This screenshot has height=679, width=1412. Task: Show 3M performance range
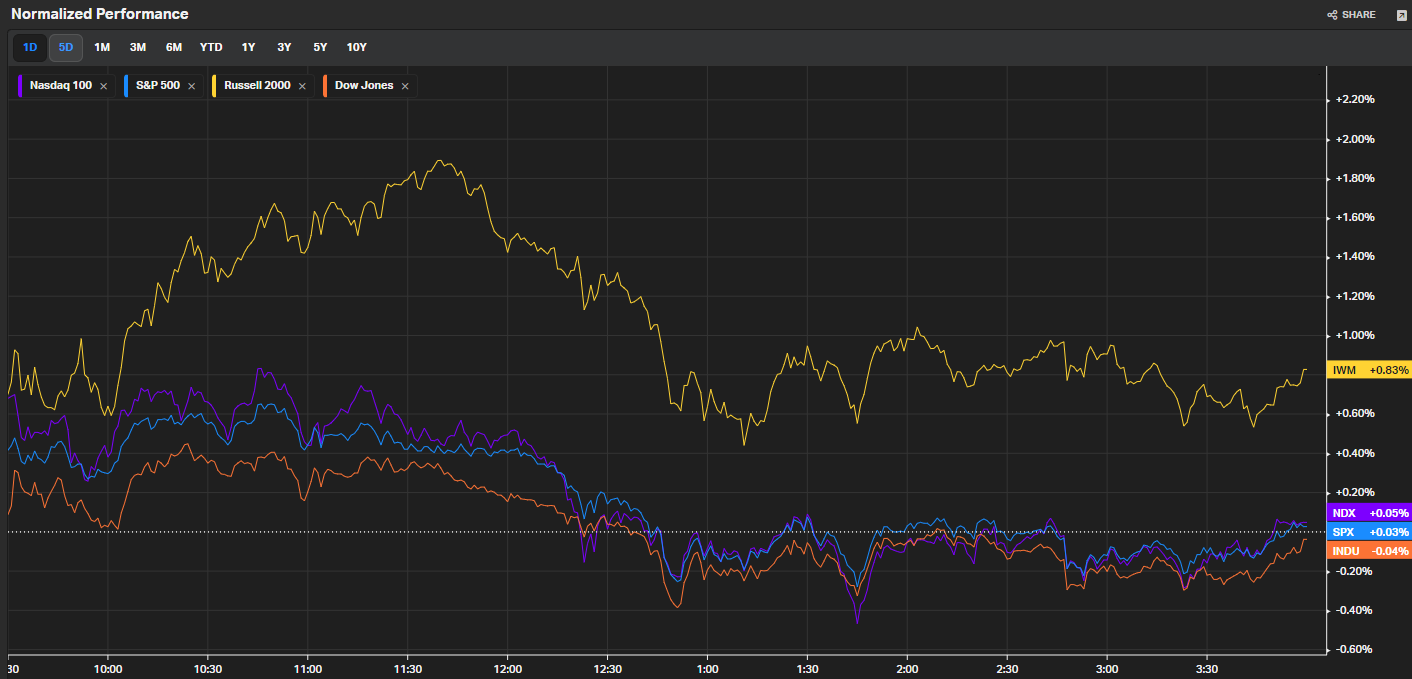(138, 47)
